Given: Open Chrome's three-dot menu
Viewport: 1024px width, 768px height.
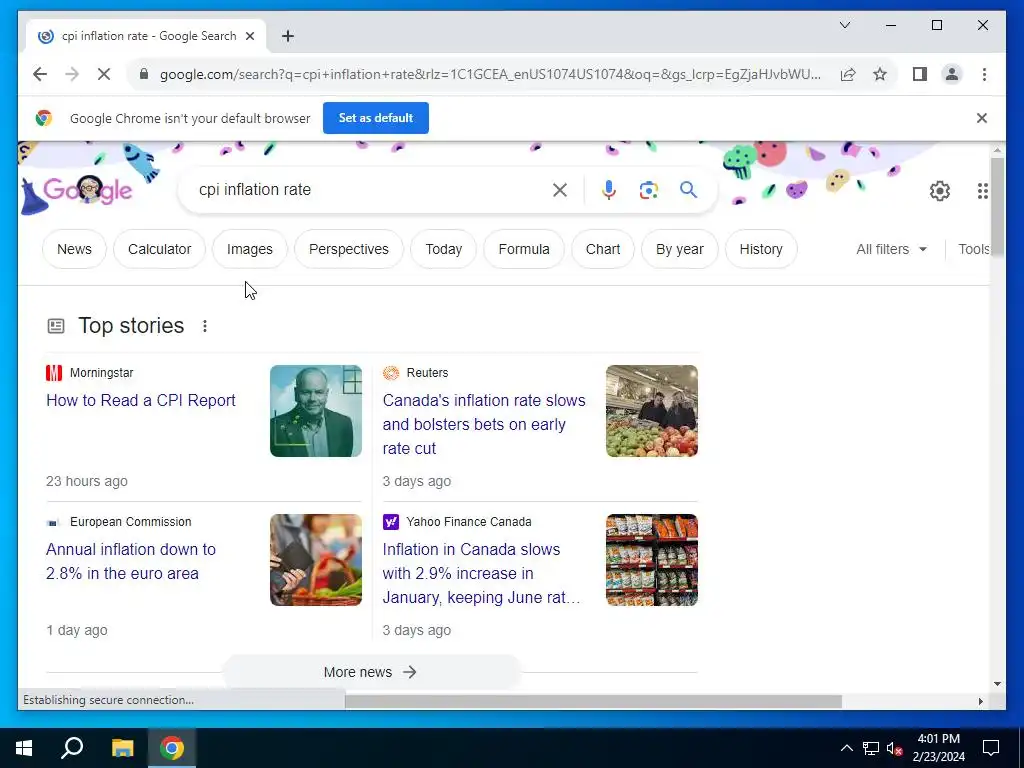Looking at the screenshot, I should [984, 74].
